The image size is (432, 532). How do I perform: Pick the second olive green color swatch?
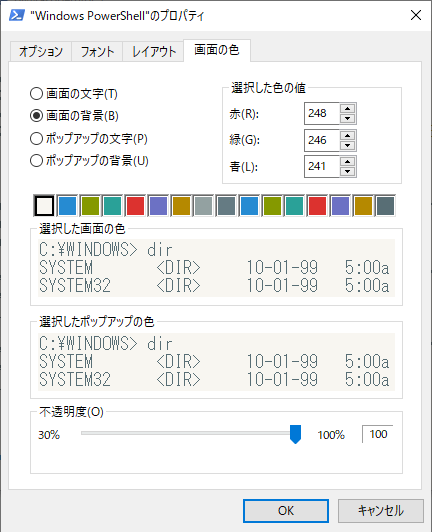[x=272, y=206]
